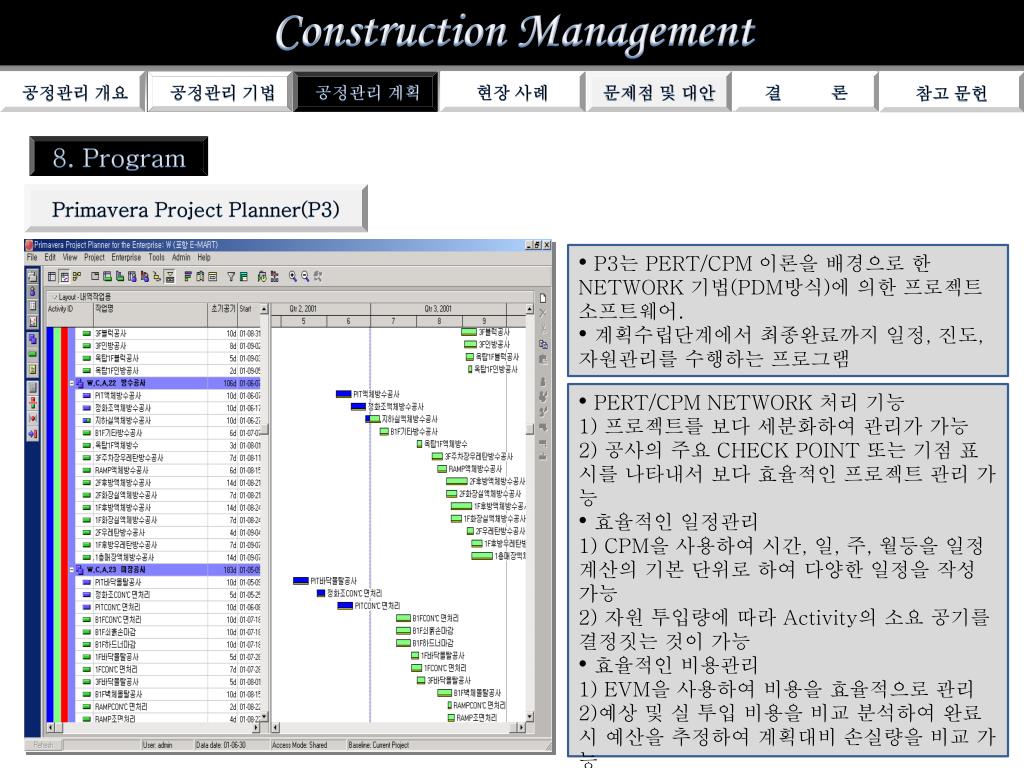Click the Zoom to Best Fit icon

(x=317, y=276)
